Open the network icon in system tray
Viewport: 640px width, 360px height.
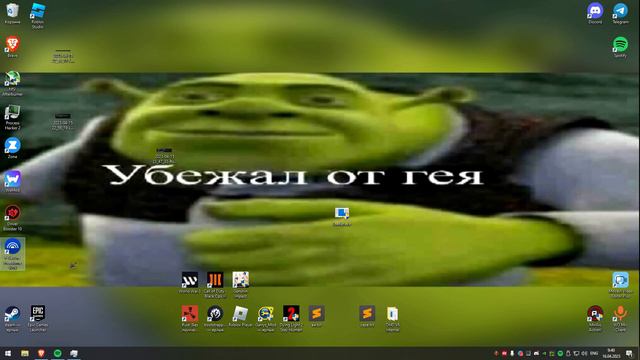[576, 353]
